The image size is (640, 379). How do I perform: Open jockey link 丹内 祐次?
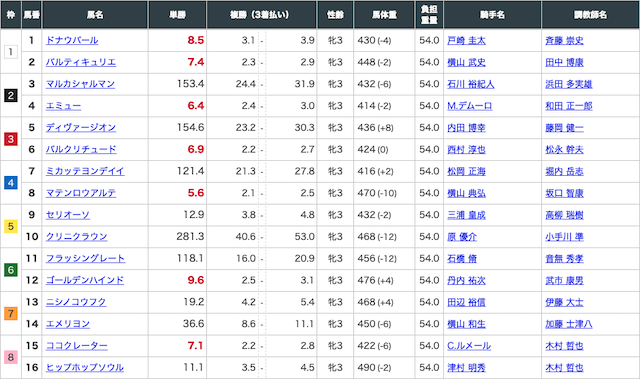467,280
